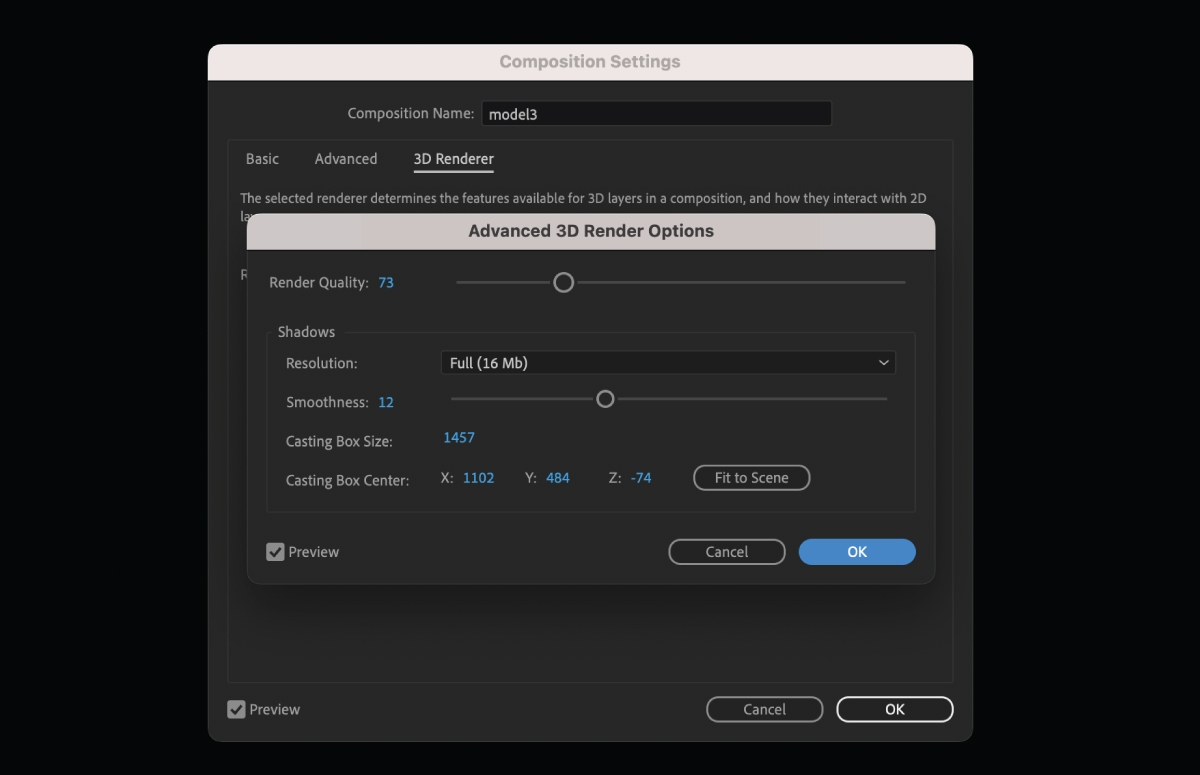1200x775 pixels.
Task: Select the 3D Renderer tab
Action: (x=453, y=158)
